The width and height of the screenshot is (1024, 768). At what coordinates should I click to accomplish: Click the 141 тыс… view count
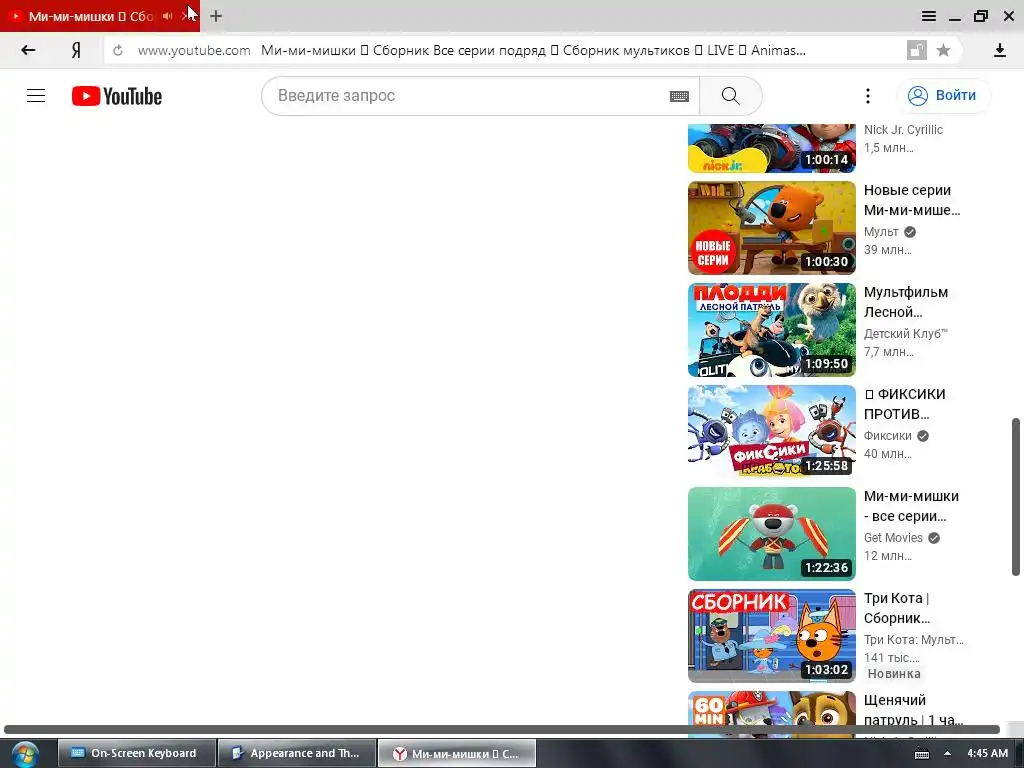[891, 657]
